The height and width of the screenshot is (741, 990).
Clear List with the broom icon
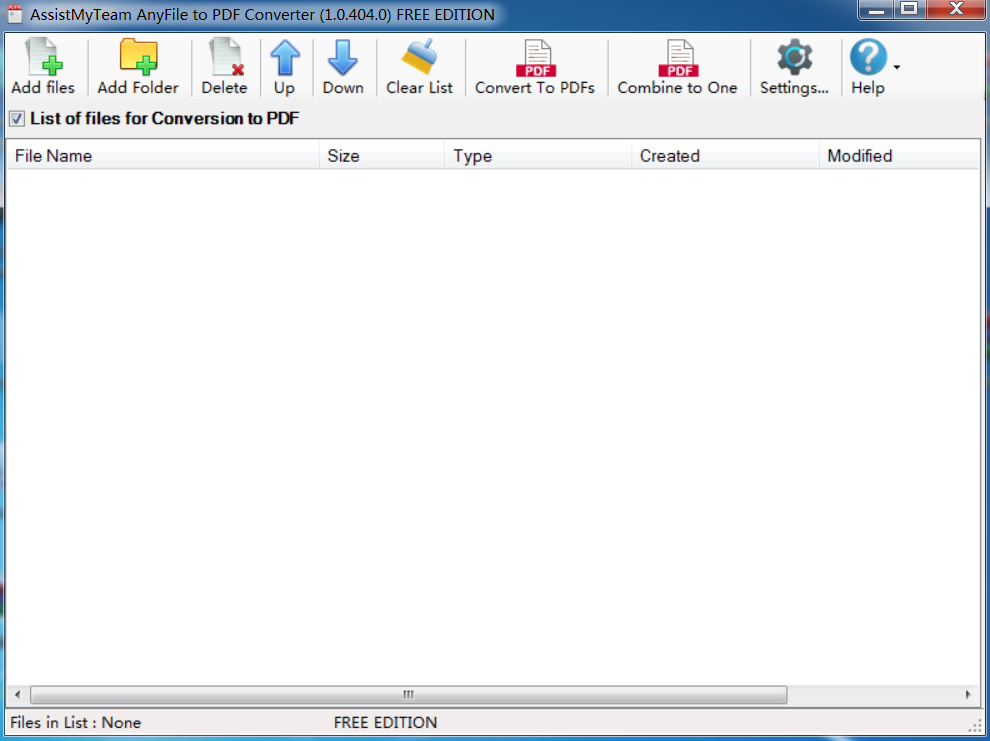tap(419, 67)
